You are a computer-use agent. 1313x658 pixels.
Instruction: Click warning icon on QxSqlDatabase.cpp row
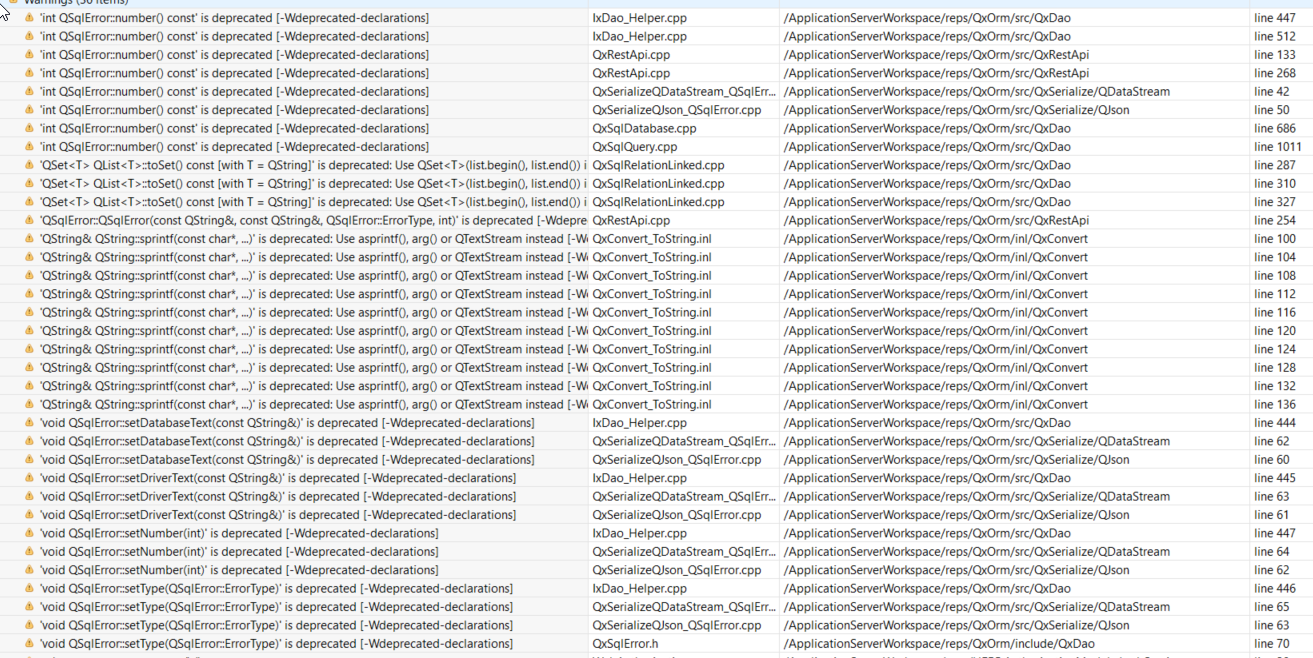pos(30,129)
